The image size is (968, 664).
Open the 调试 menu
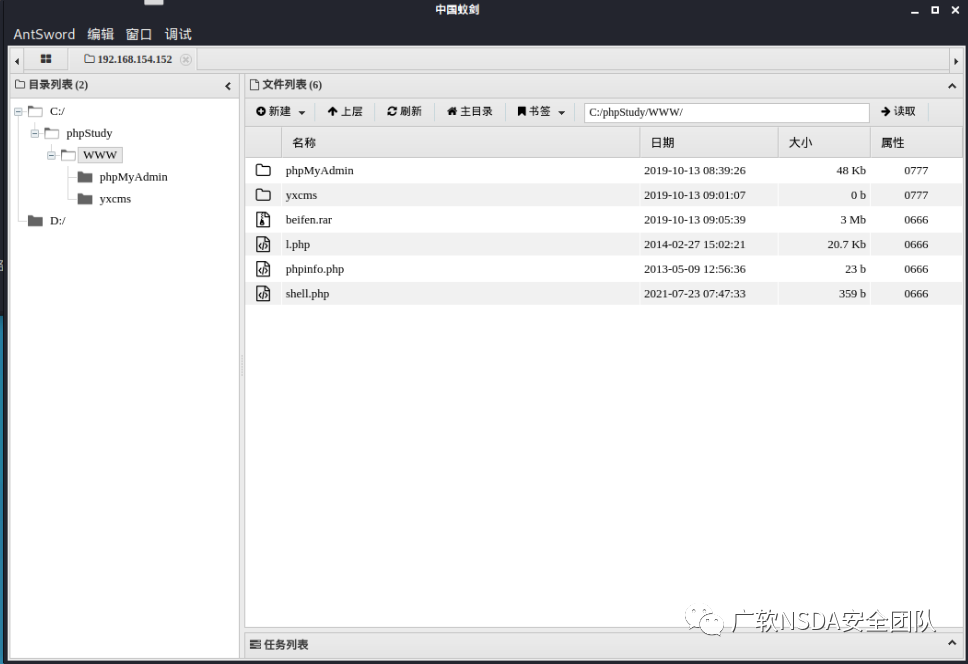[178, 35]
